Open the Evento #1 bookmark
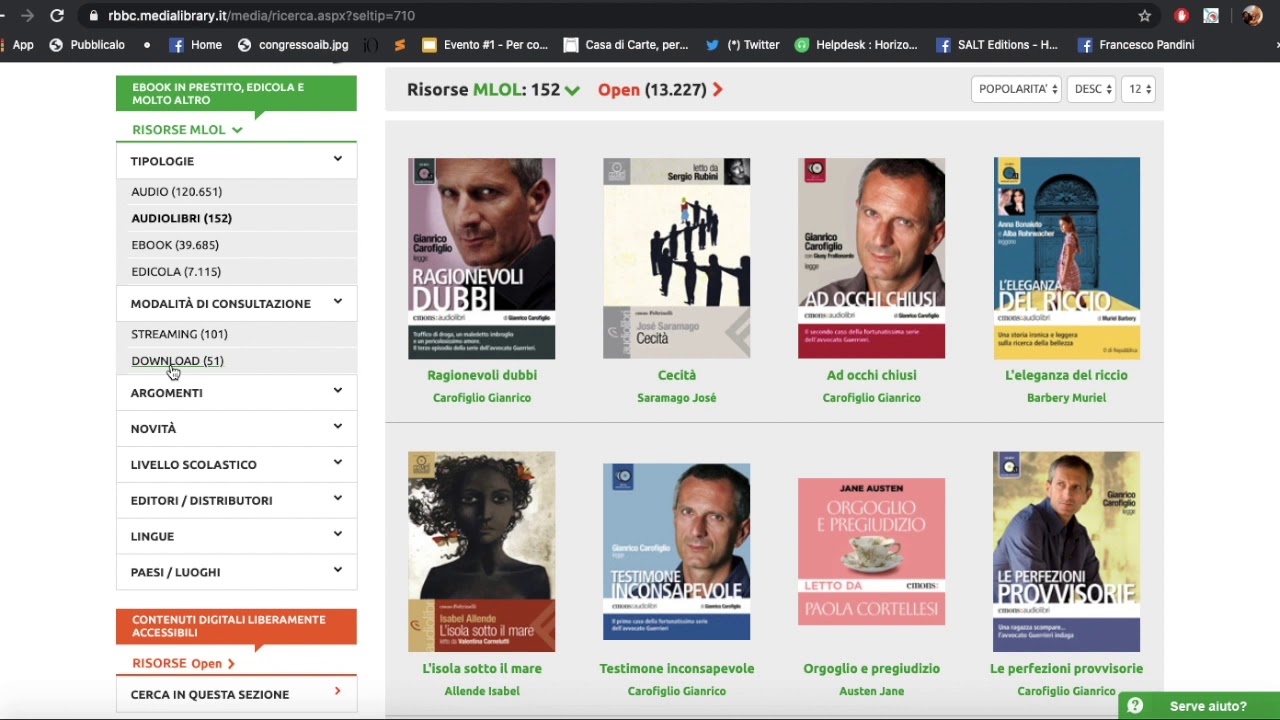The image size is (1280, 720). pos(486,45)
